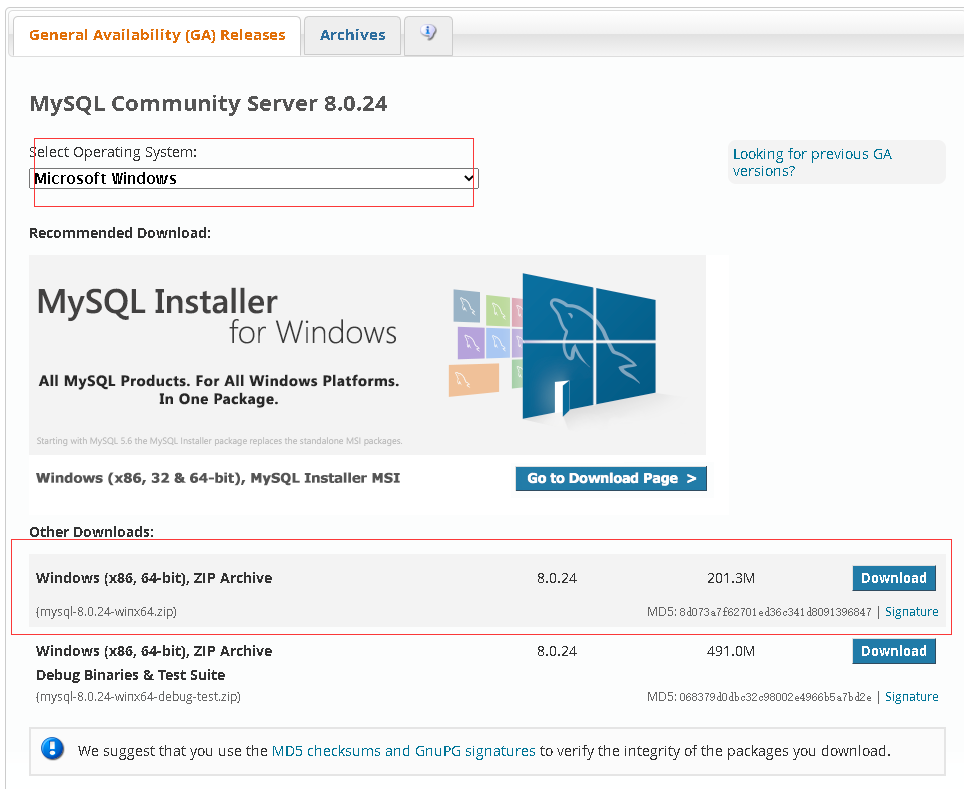Click the 'Other Downloads:' label

point(92,532)
